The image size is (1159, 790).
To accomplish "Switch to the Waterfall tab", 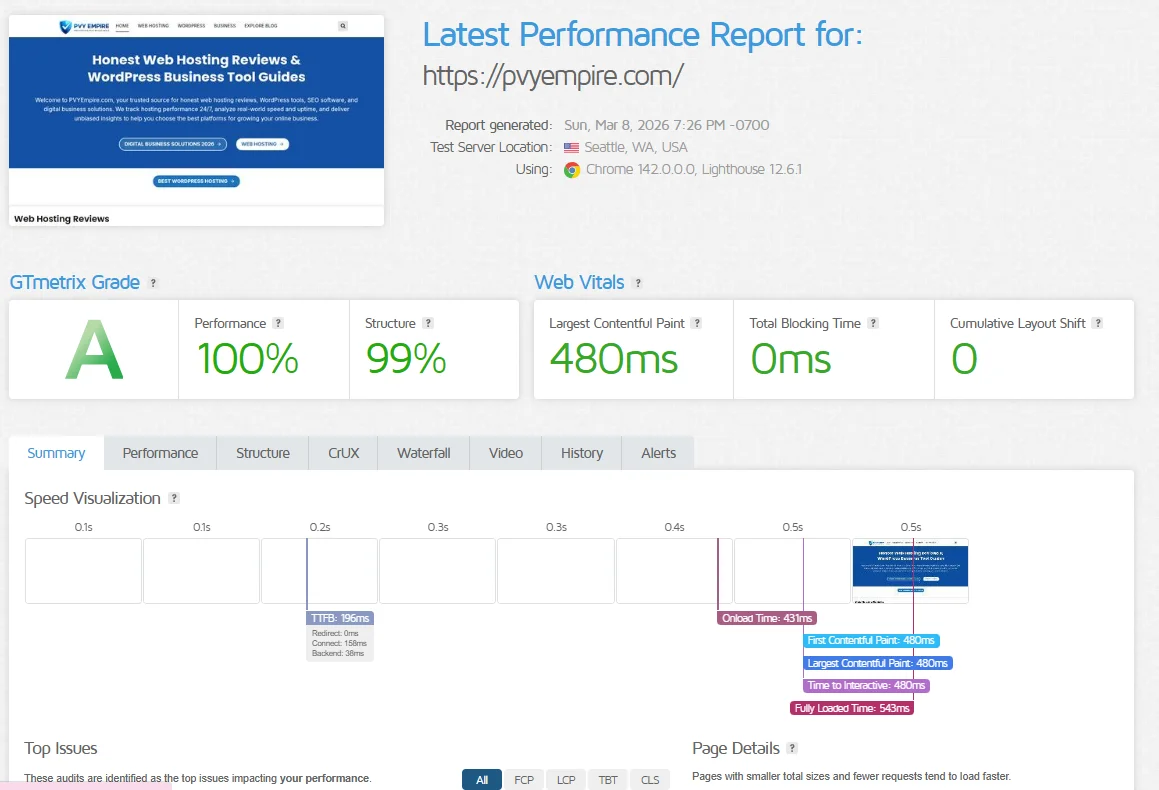I will [422, 452].
